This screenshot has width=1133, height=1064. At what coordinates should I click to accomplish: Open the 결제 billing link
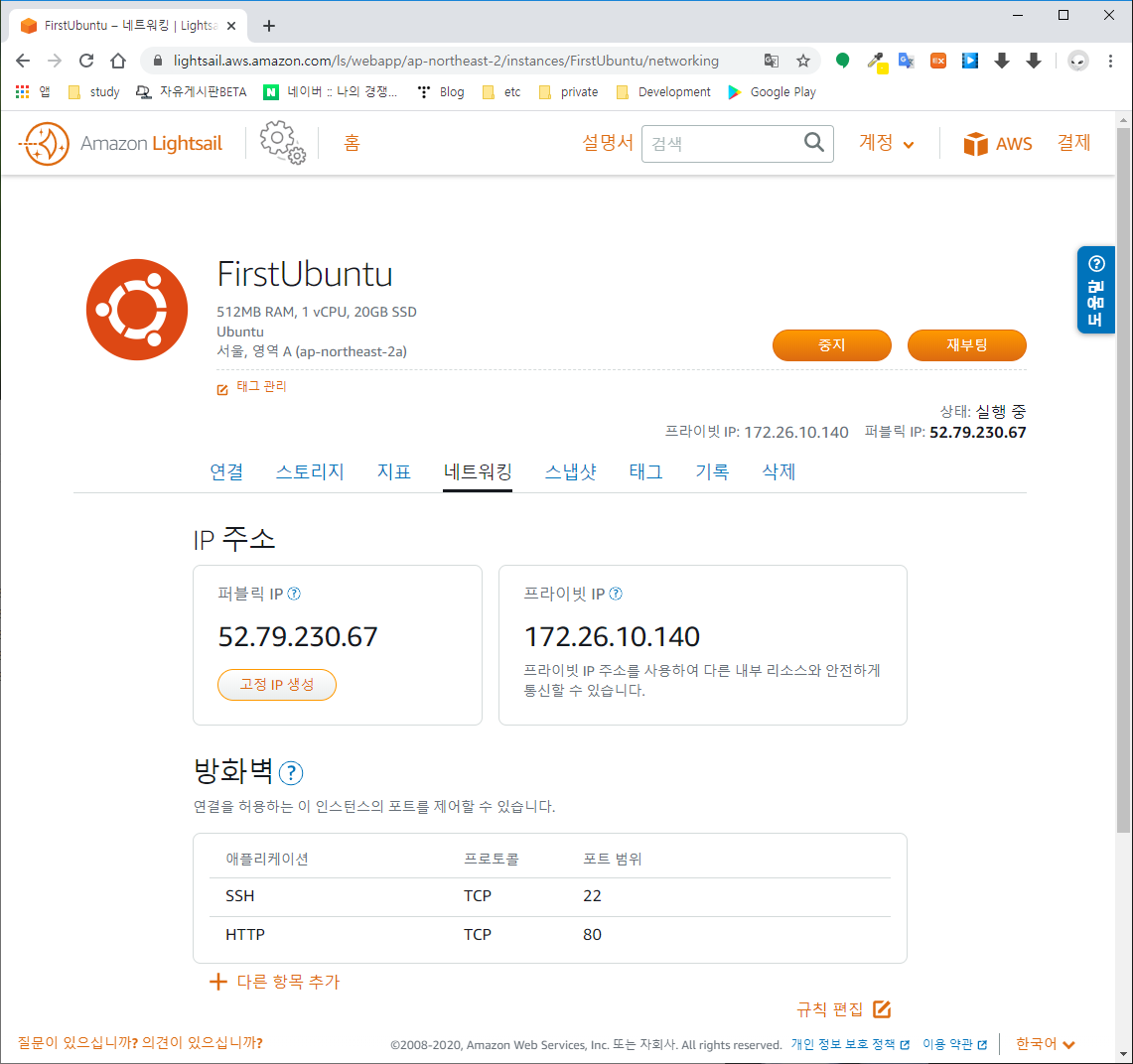pos(1073,143)
